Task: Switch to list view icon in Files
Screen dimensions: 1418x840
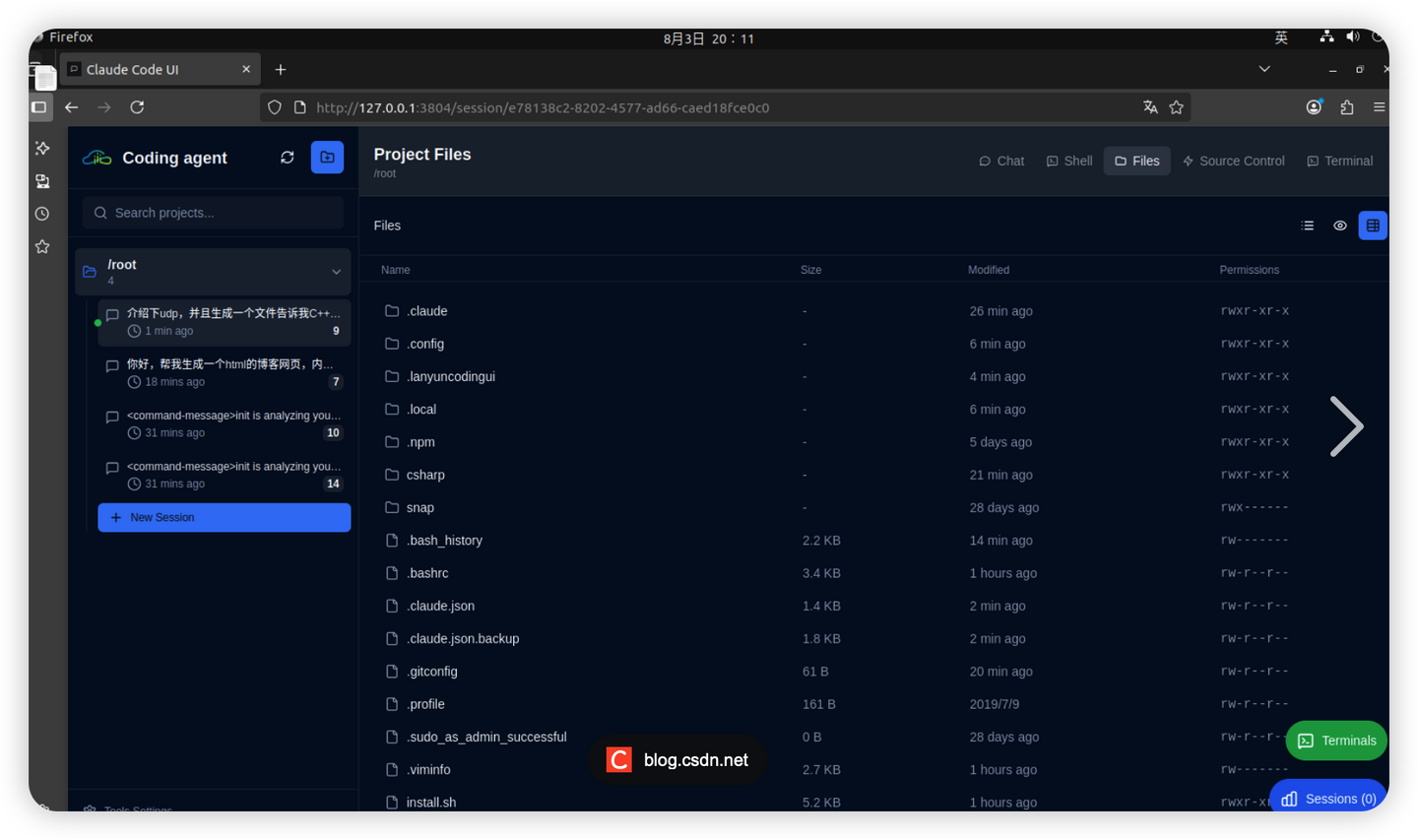Action: (1308, 226)
